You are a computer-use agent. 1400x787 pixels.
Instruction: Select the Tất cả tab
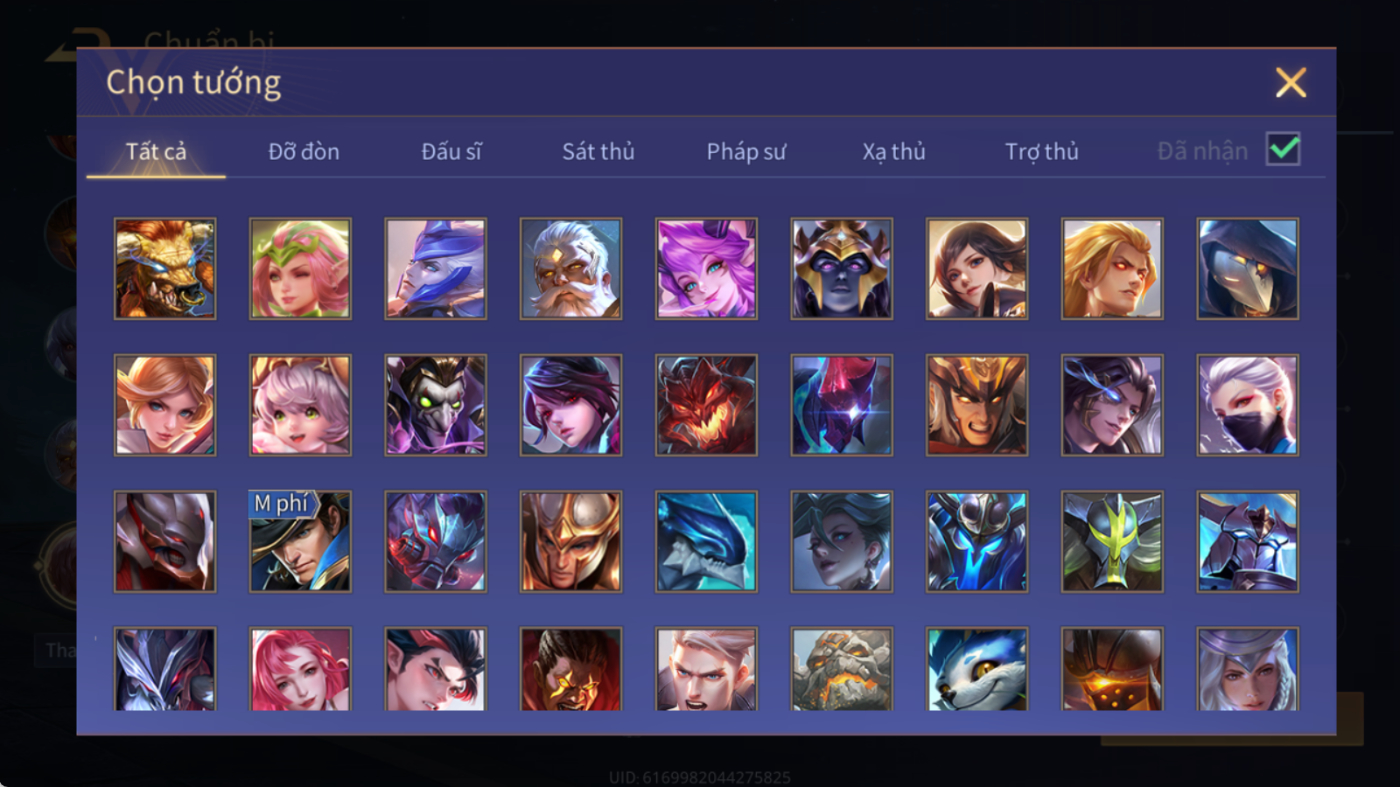(x=156, y=151)
